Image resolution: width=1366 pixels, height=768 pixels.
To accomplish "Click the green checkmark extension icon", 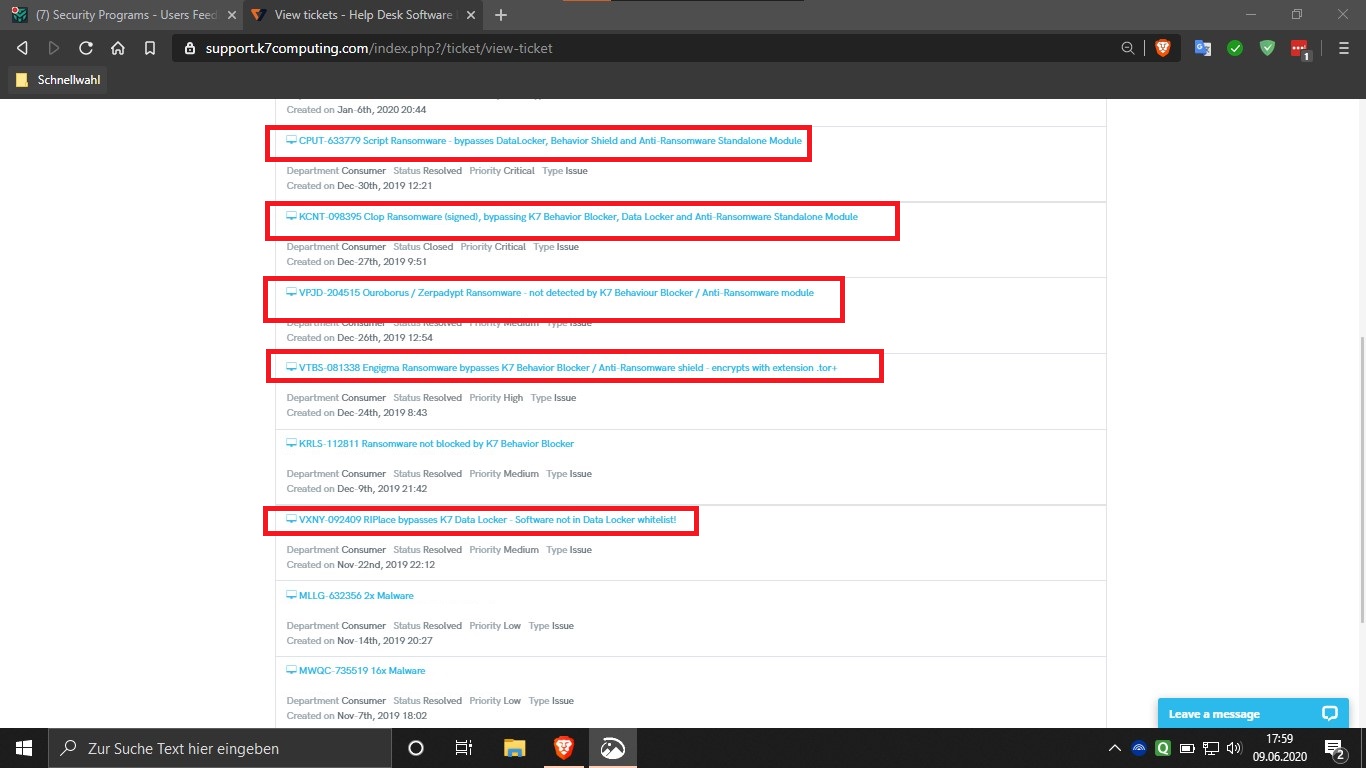I will tap(1235, 48).
